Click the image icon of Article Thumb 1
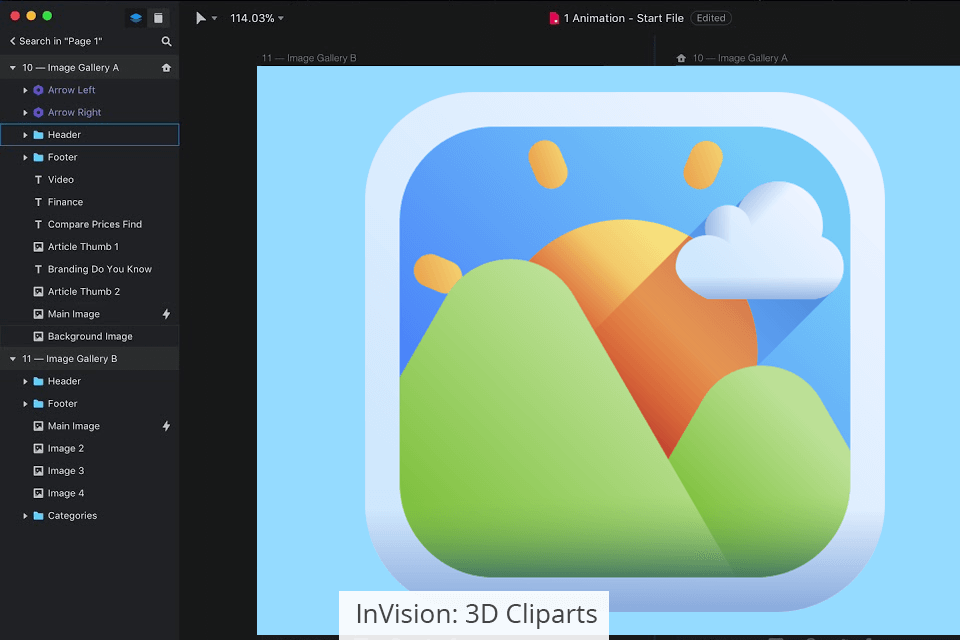Screen dimensions: 960x640 [38, 247]
